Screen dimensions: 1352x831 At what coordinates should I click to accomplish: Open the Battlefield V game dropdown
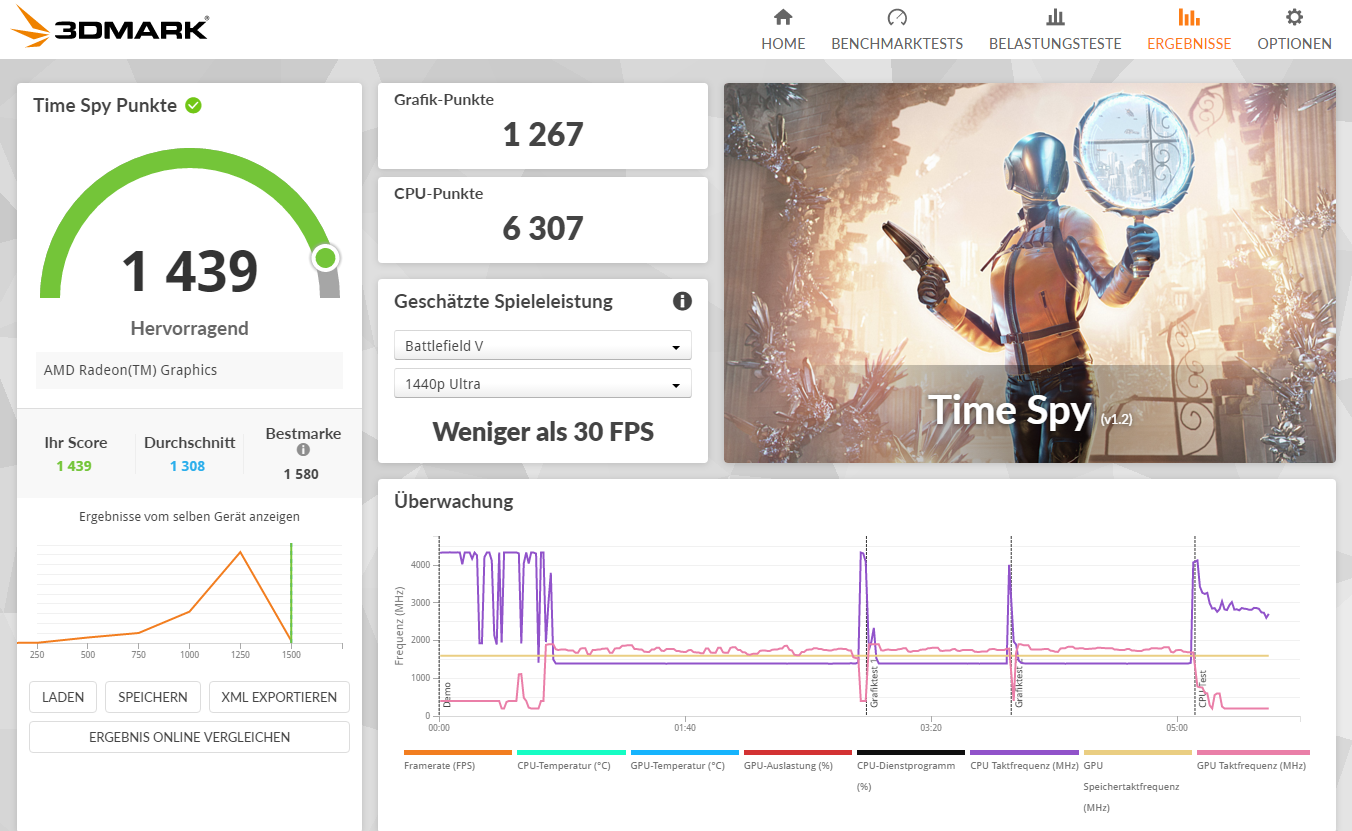(x=543, y=346)
